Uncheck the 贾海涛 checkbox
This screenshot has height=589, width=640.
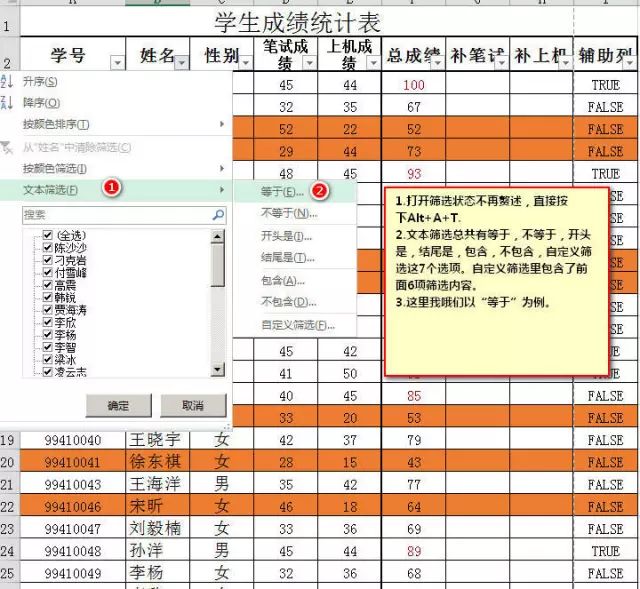pos(47,310)
